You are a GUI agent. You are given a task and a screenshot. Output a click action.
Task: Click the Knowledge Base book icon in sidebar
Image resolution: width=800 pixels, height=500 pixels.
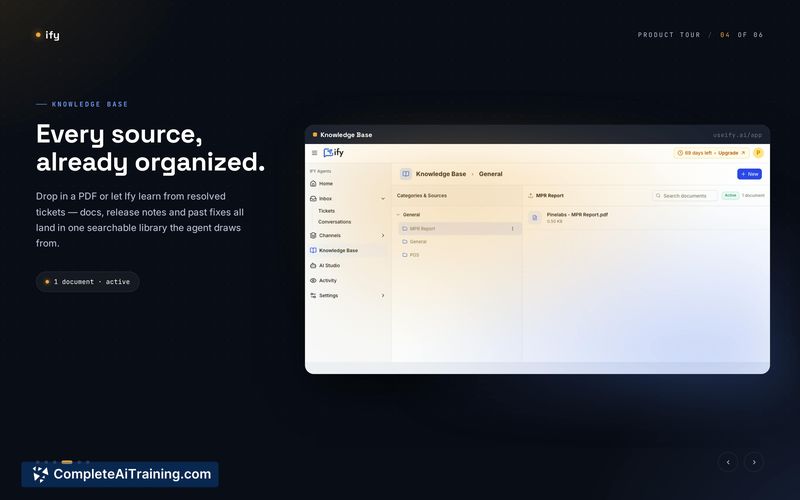point(313,251)
